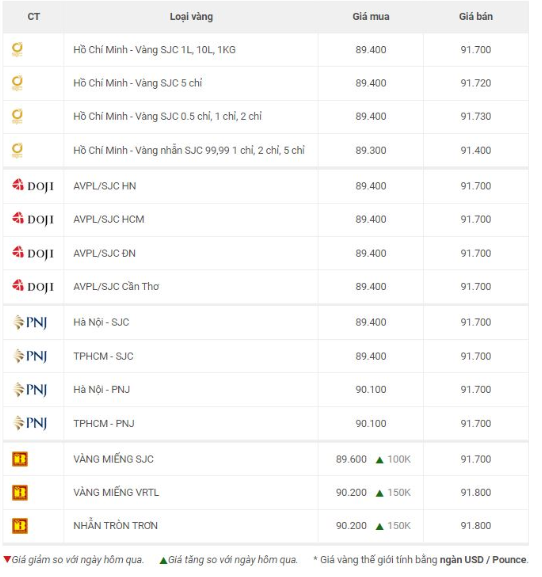
Task: Click the DOJI logo on the AVPL/SJC Cần Thơ row
Action: (33, 286)
